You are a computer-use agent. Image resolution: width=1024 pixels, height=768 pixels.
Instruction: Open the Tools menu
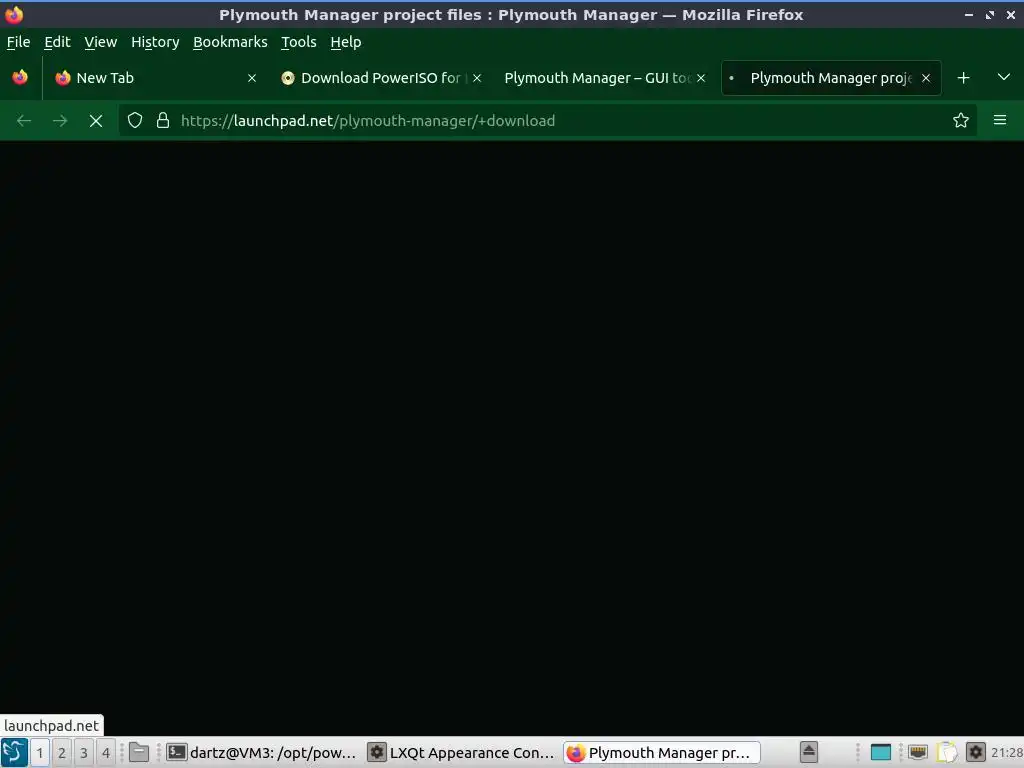click(x=298, y=42)
